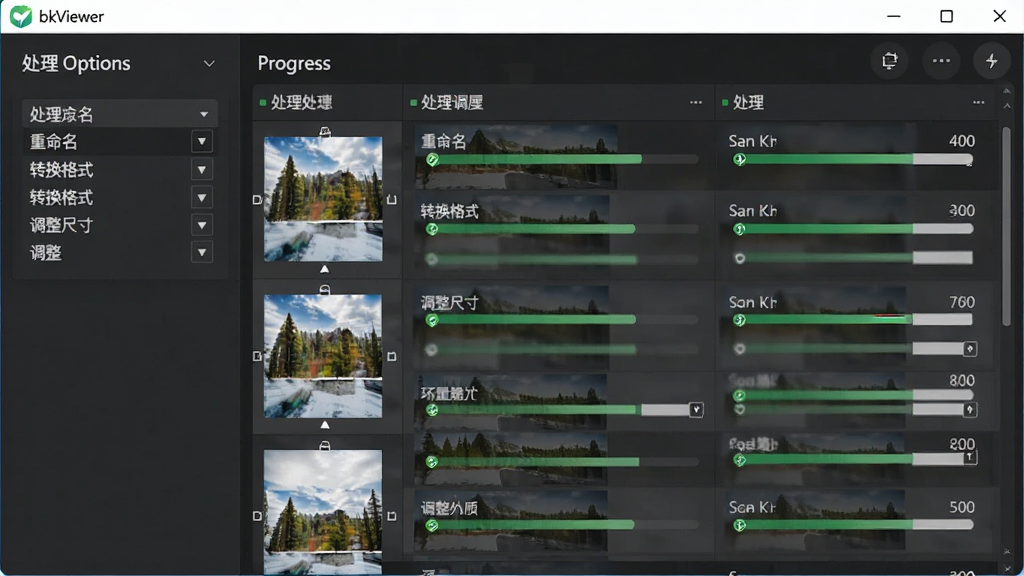Click the value 500 in the 处理 column

[962, 507]
